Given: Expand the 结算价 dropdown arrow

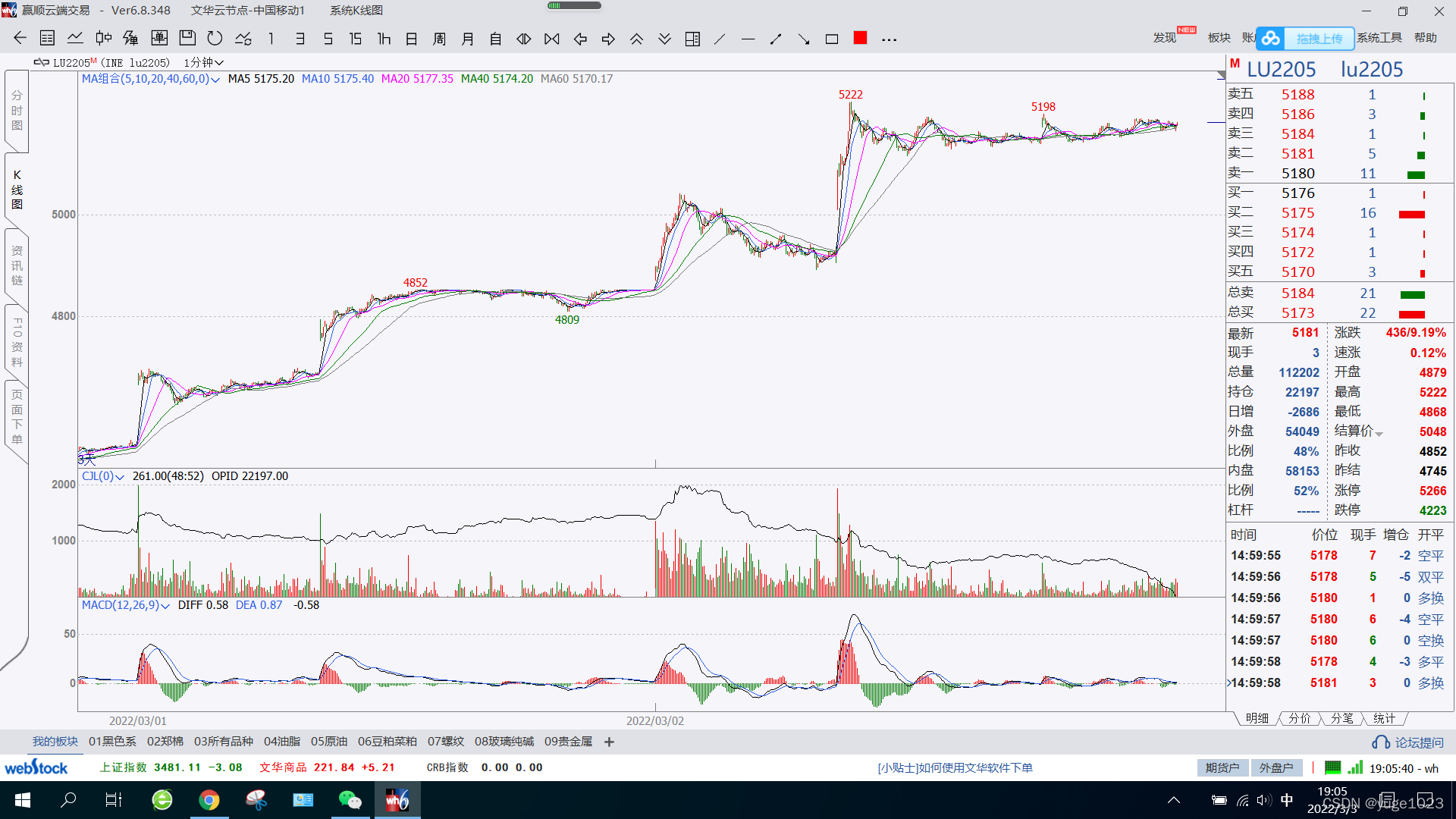Looking at the screenshot, I should [1379, 434].
